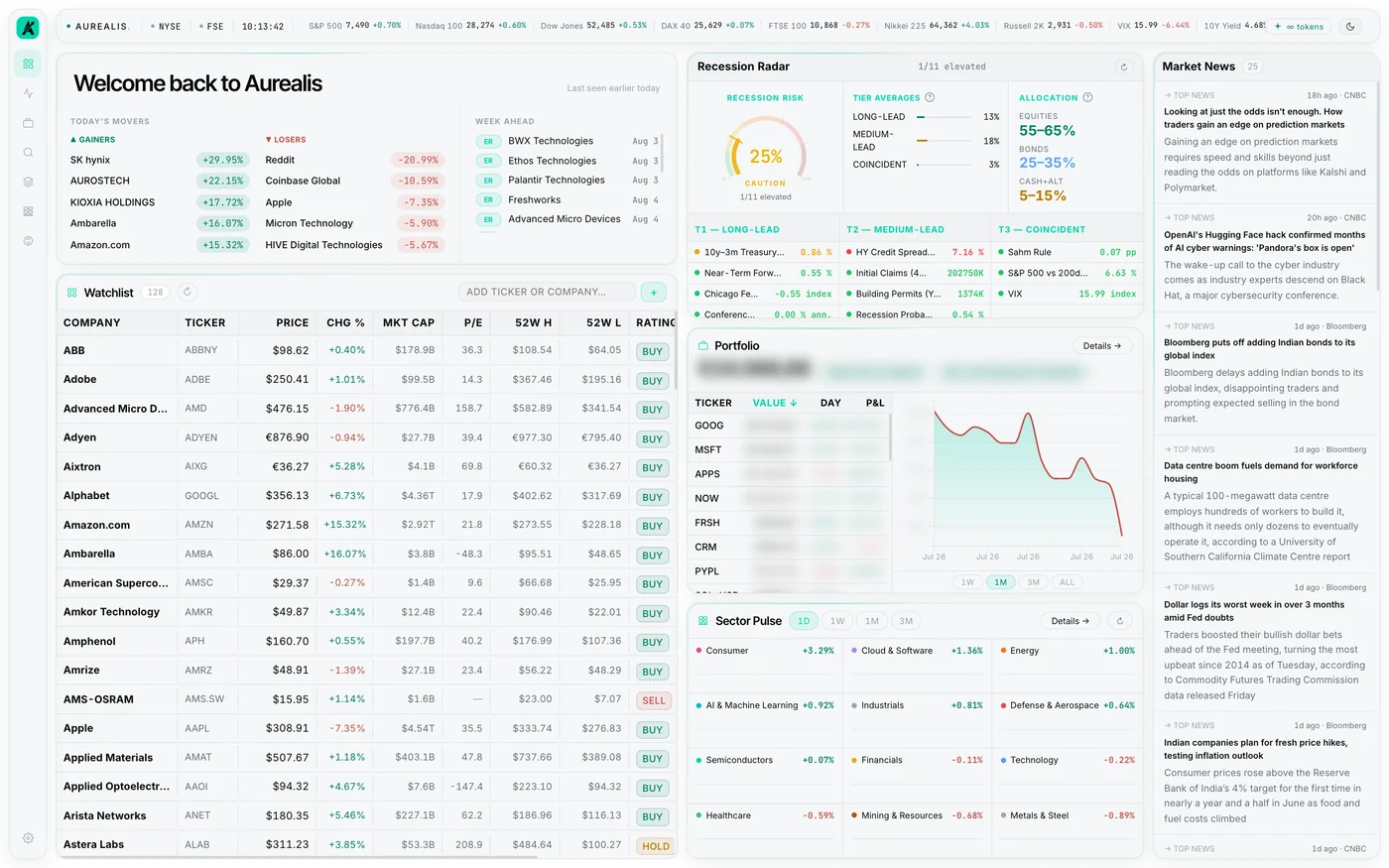
Task: Switch the portfolio chart to 1W
Action: click(x=967, y=582)
